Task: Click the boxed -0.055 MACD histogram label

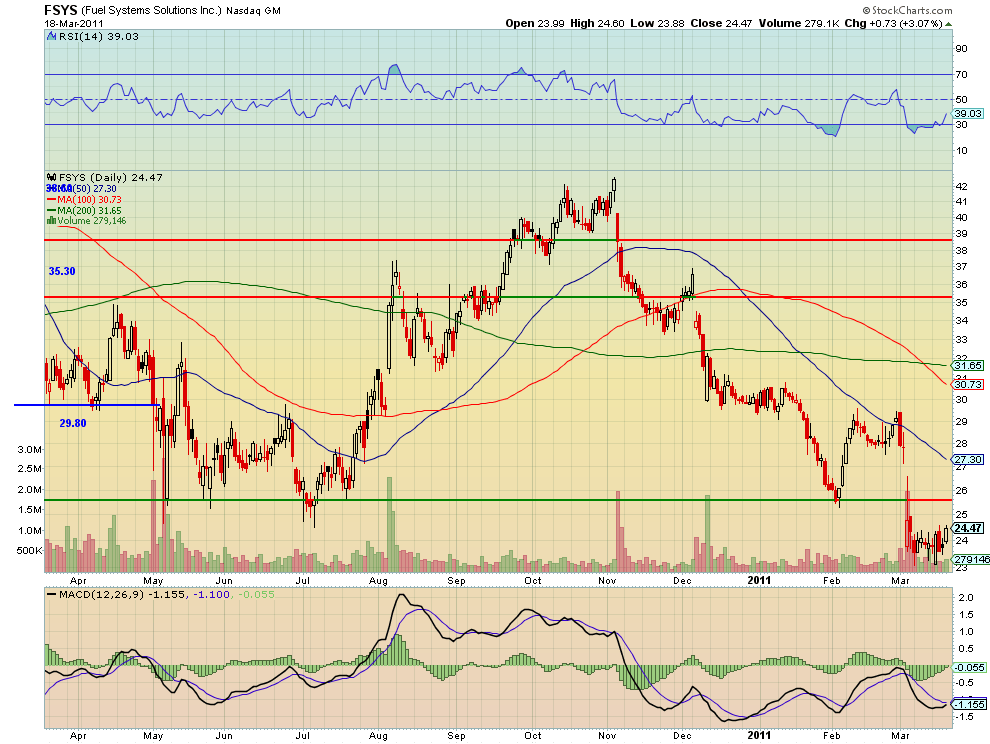Action: click(970, 668)
